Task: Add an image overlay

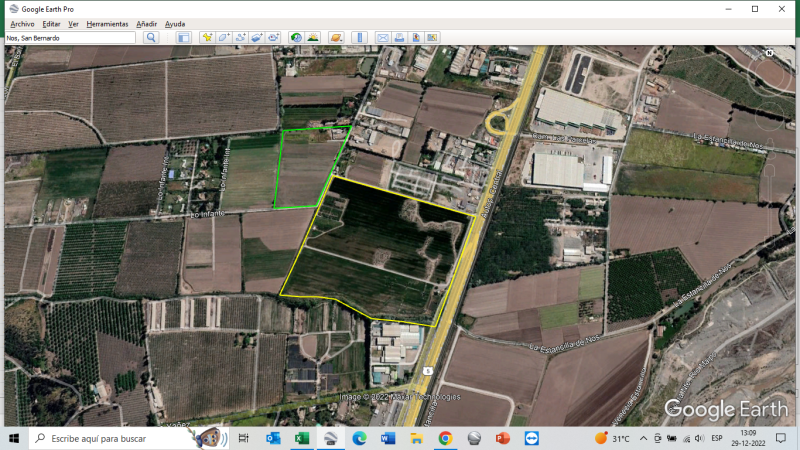Action: click(x=257, y=37)
